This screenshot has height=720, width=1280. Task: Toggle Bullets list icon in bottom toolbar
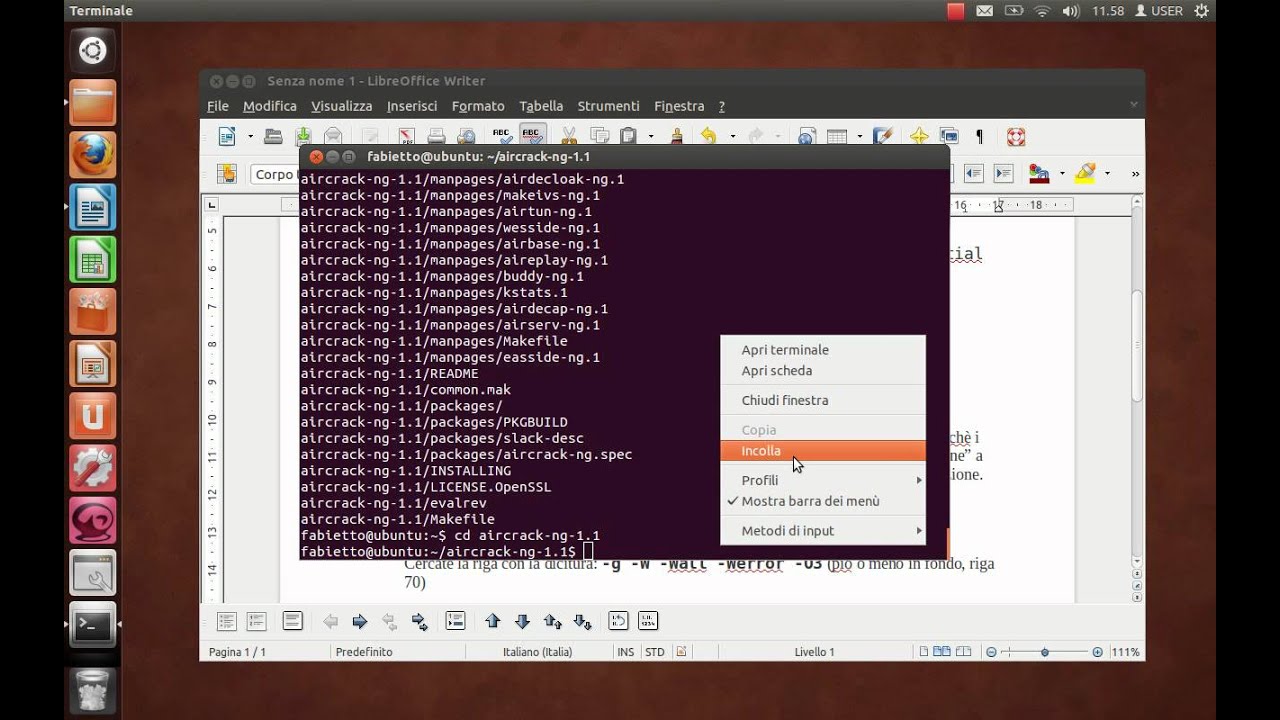click(x=227, y=621)
